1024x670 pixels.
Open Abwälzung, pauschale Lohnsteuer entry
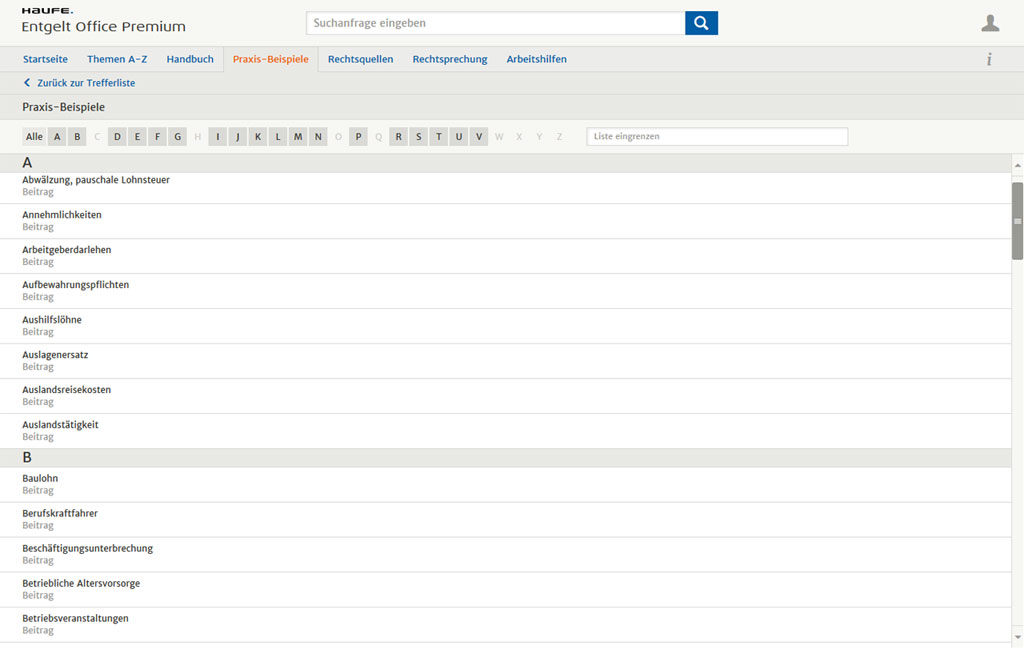(x=505, y=186)
